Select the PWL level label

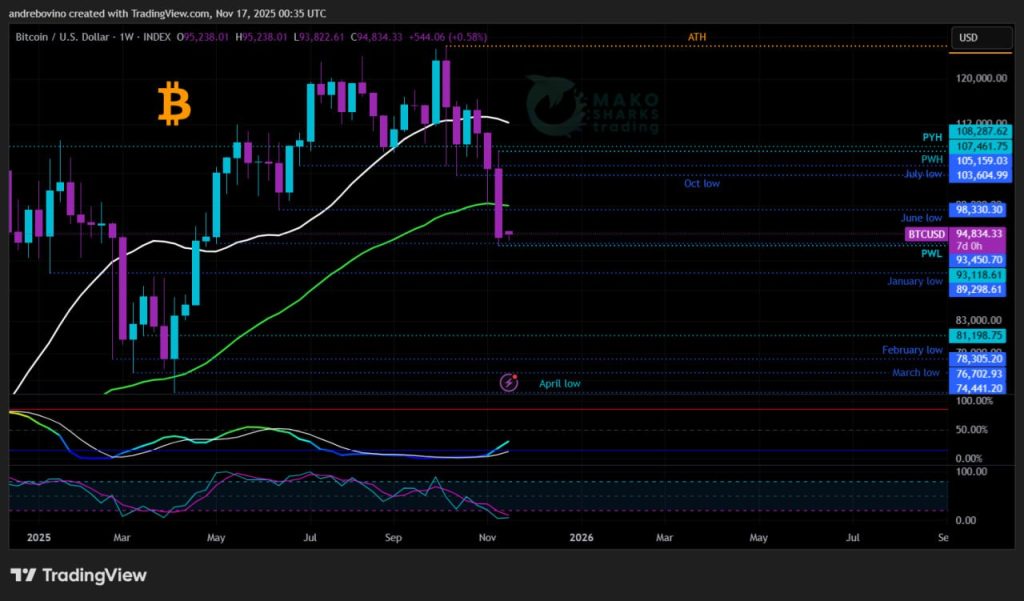click(931, 254)
